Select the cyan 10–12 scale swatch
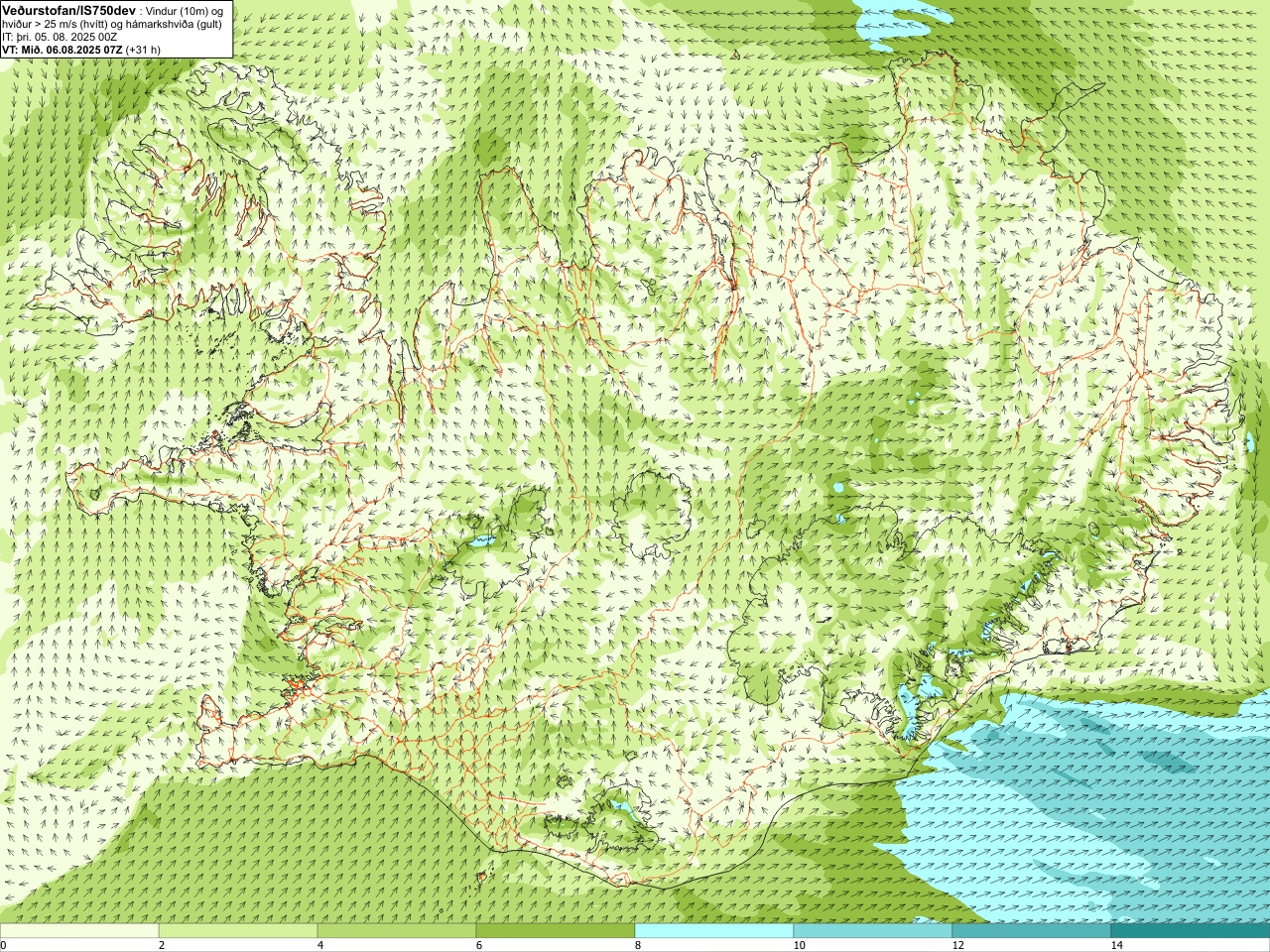Image resolution: width=1270 pixels, height=952 pixels. pos(873,931)
